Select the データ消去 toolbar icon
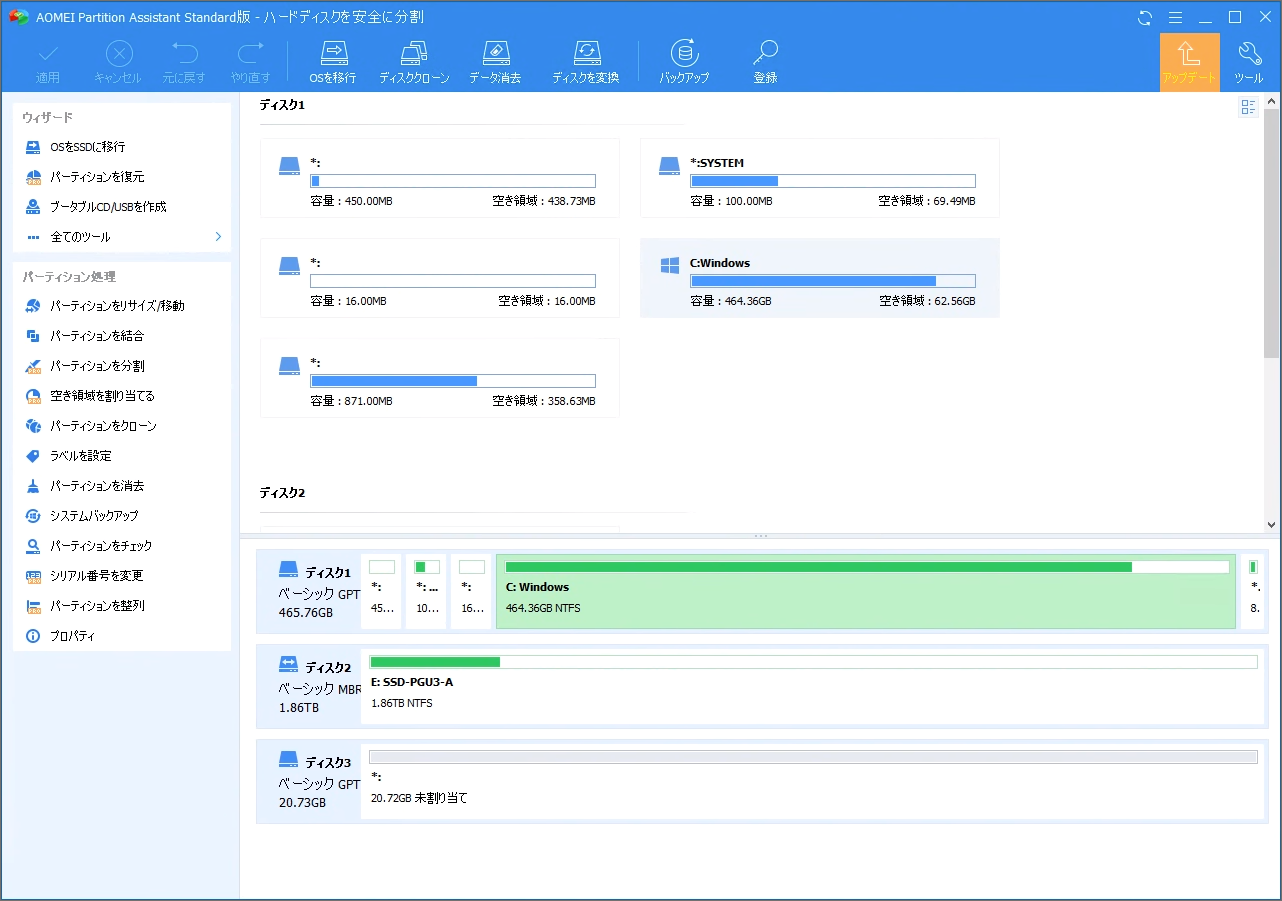 [x=495, y=62]
